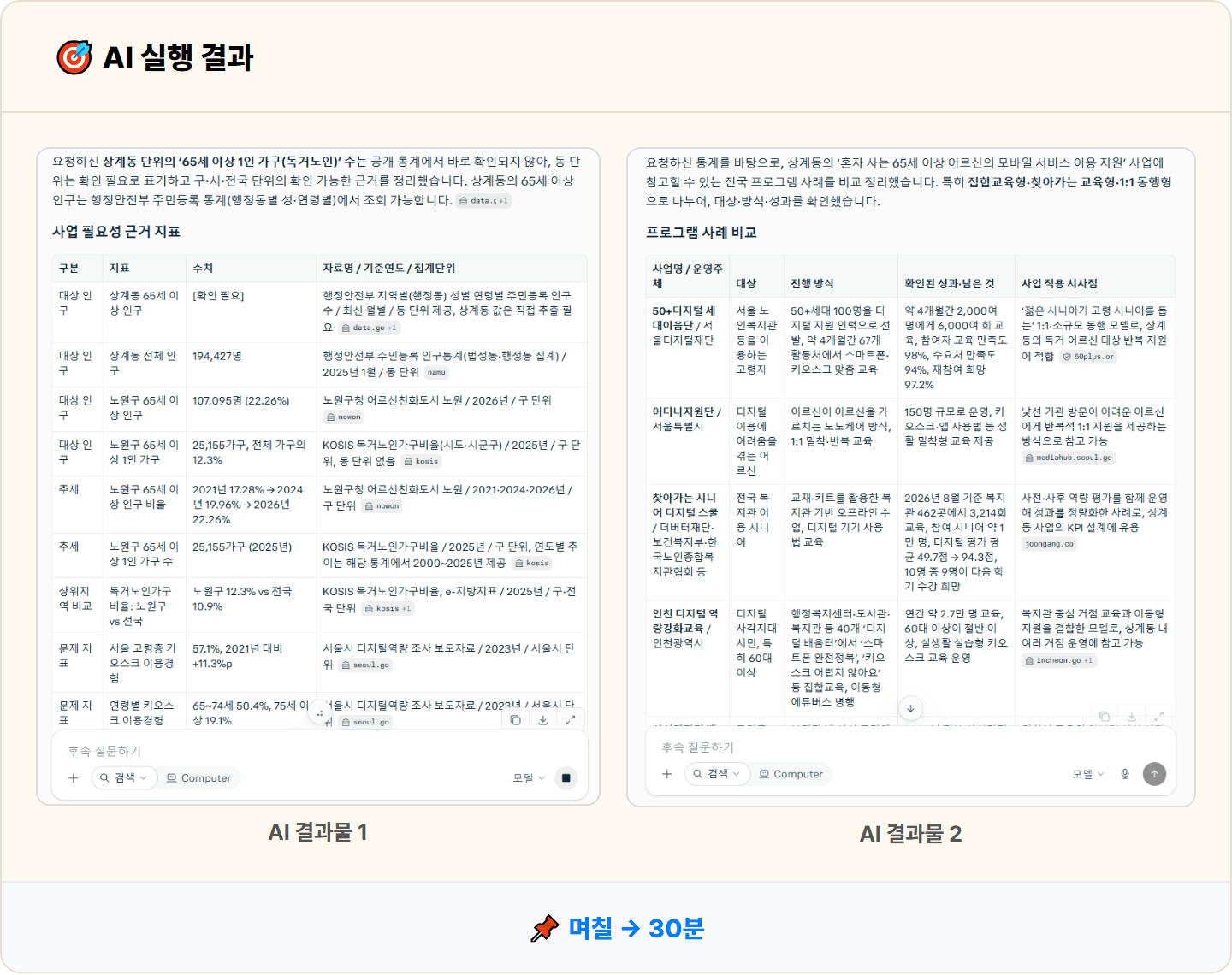Open the incheon.go +1 source chip
The width and height of the screenshot is (1232, 975).
click(1059, 660)
